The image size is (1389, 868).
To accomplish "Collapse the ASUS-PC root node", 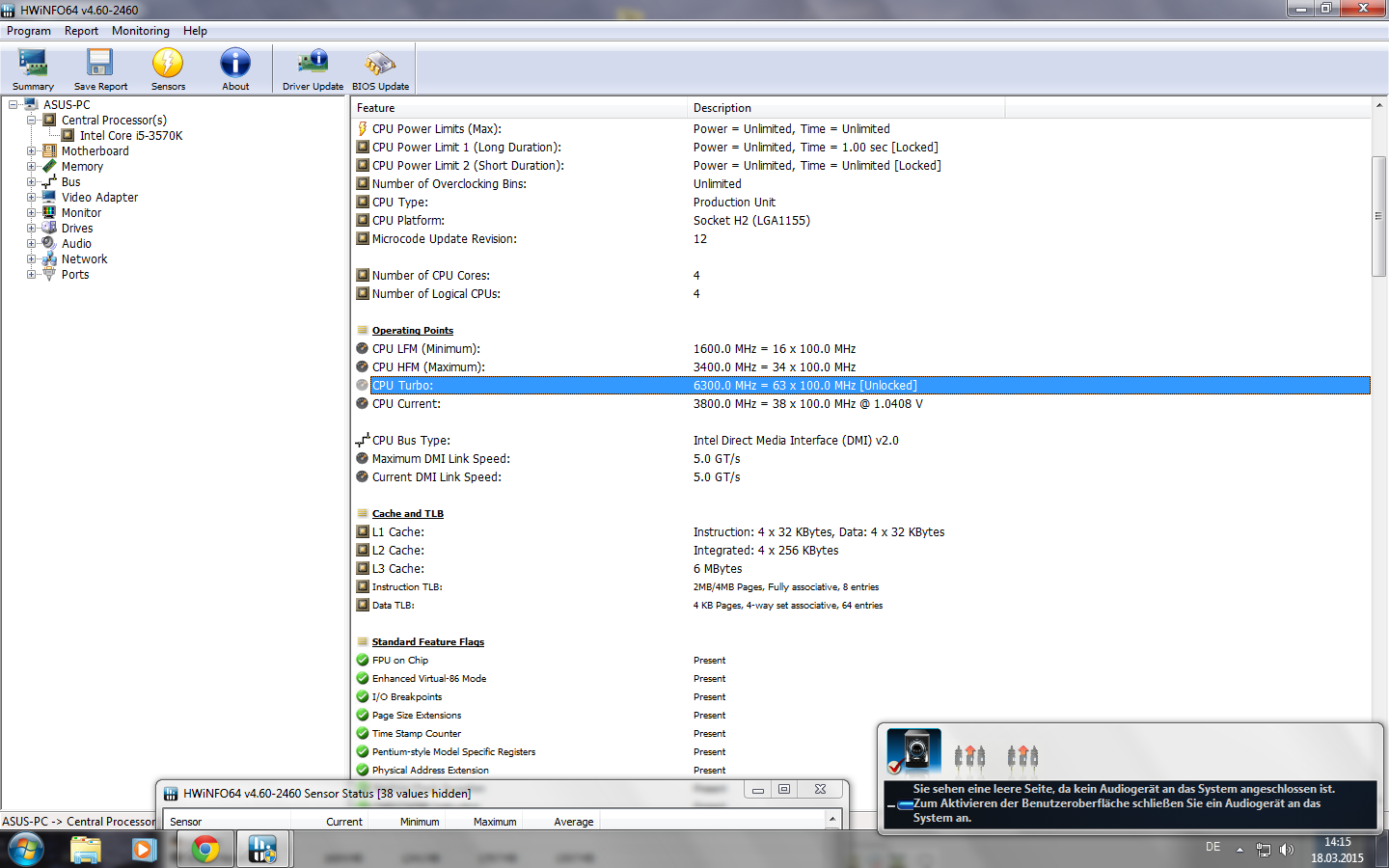I will tap(13, 105).
